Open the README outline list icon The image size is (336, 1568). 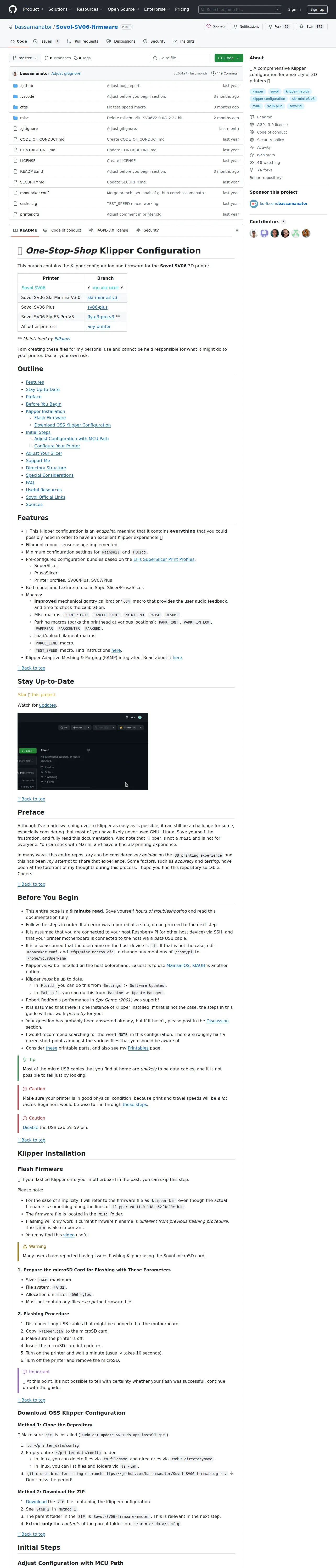(236, 231)
